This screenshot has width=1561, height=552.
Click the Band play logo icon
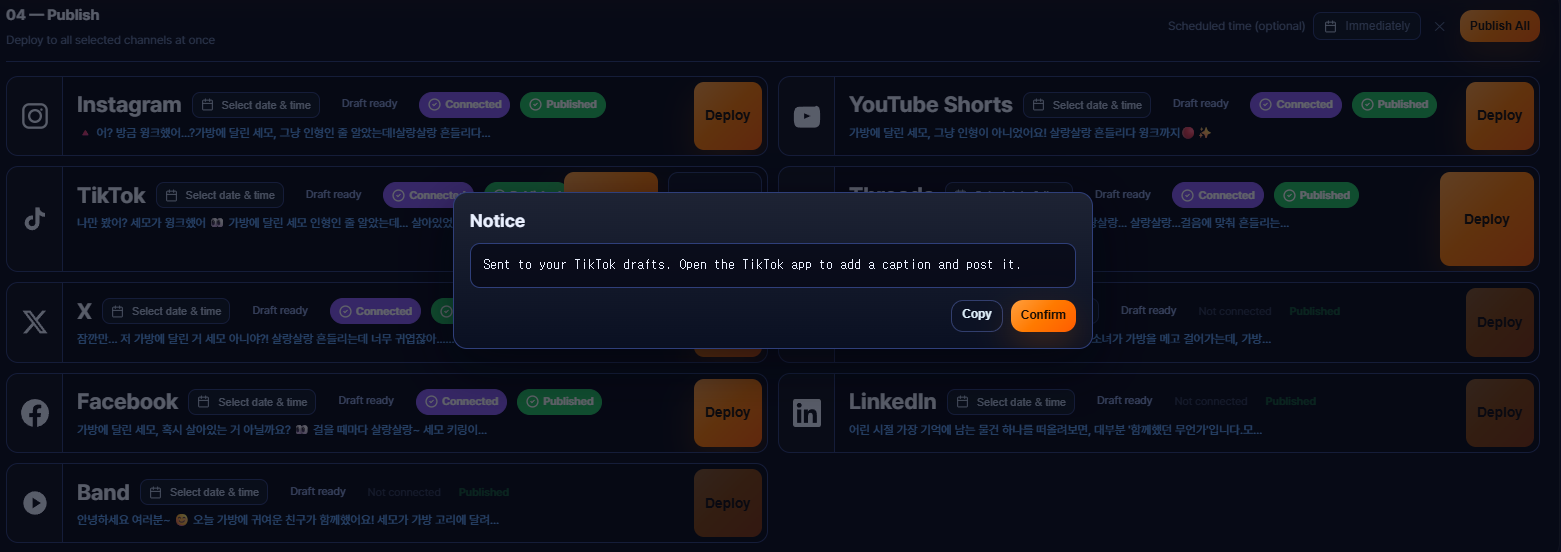pos(35,503)
